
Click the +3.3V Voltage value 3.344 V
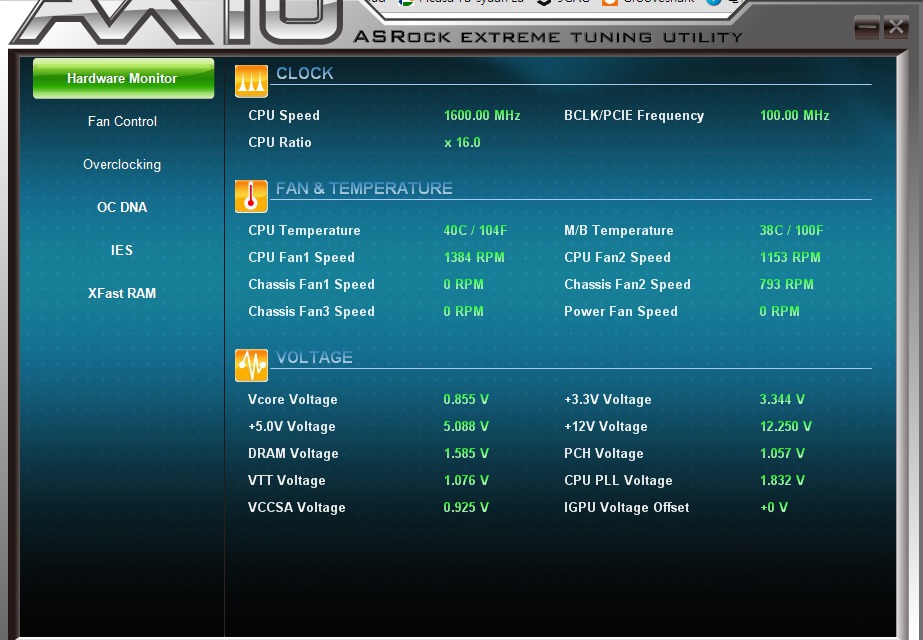coord(782,399)
